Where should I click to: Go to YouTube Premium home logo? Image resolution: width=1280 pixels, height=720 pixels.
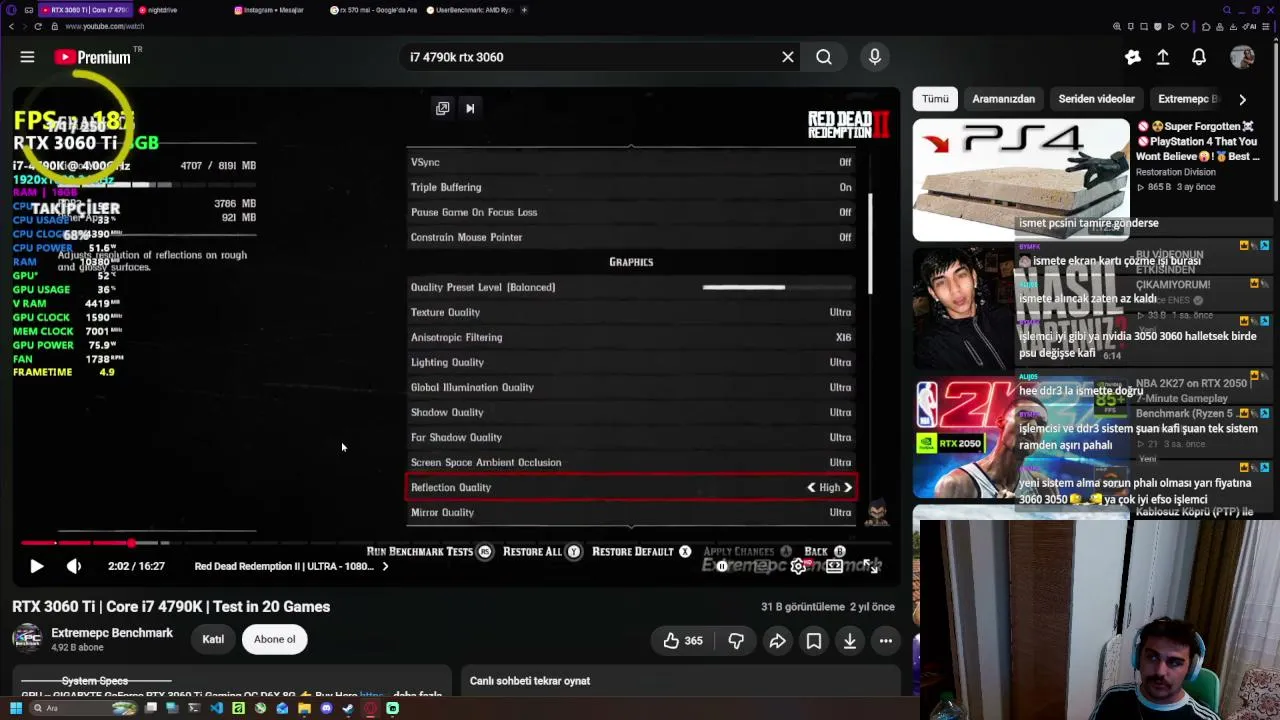click(93, 57)
